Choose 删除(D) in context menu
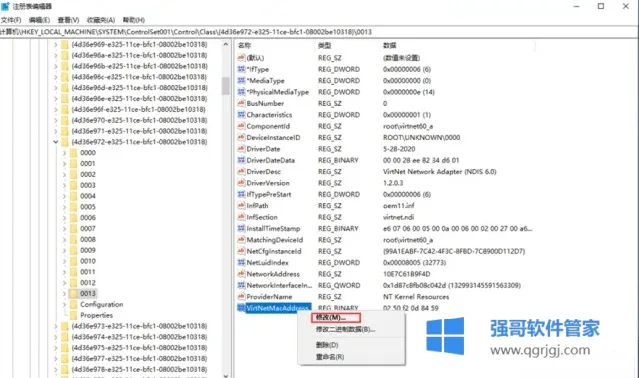This screenshot has height=378, width=639. (327, 345)
